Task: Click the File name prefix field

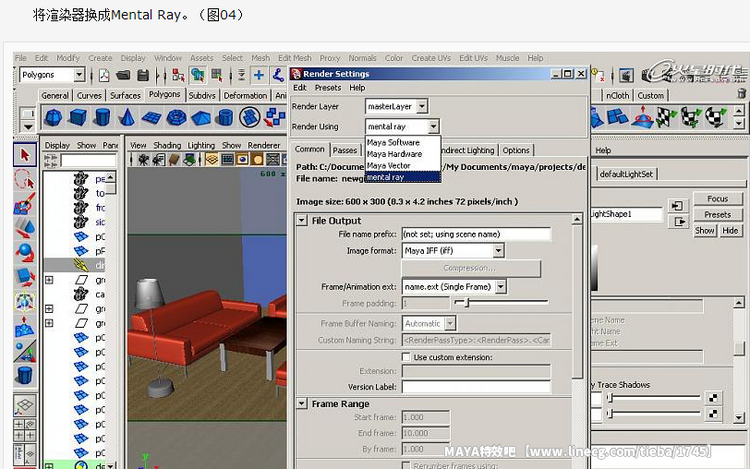Action: (x=476, y=234)
